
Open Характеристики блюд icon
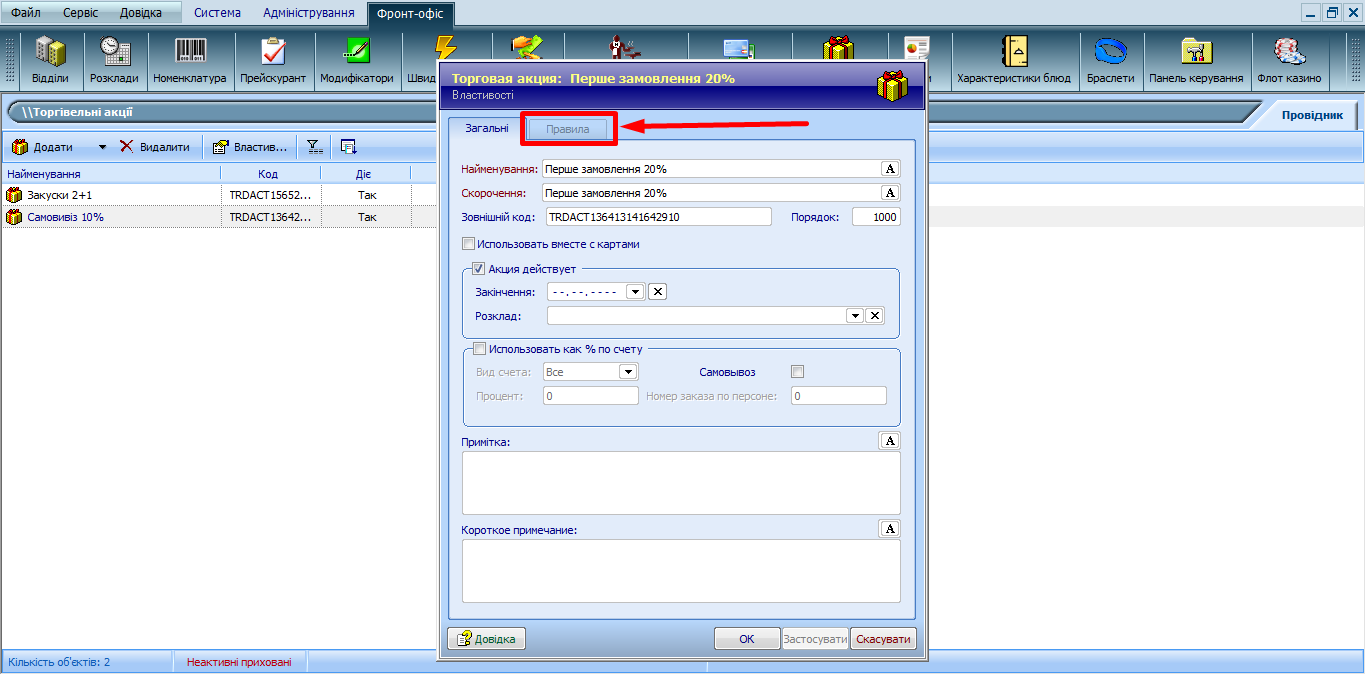[1013, 60]
